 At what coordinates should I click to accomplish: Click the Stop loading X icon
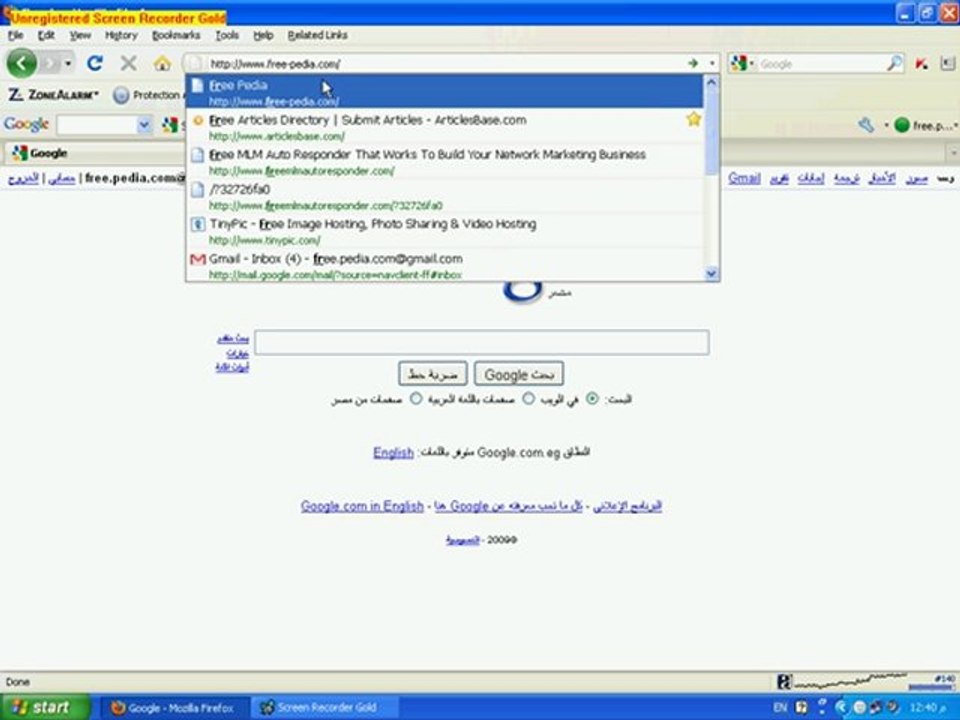128,63
